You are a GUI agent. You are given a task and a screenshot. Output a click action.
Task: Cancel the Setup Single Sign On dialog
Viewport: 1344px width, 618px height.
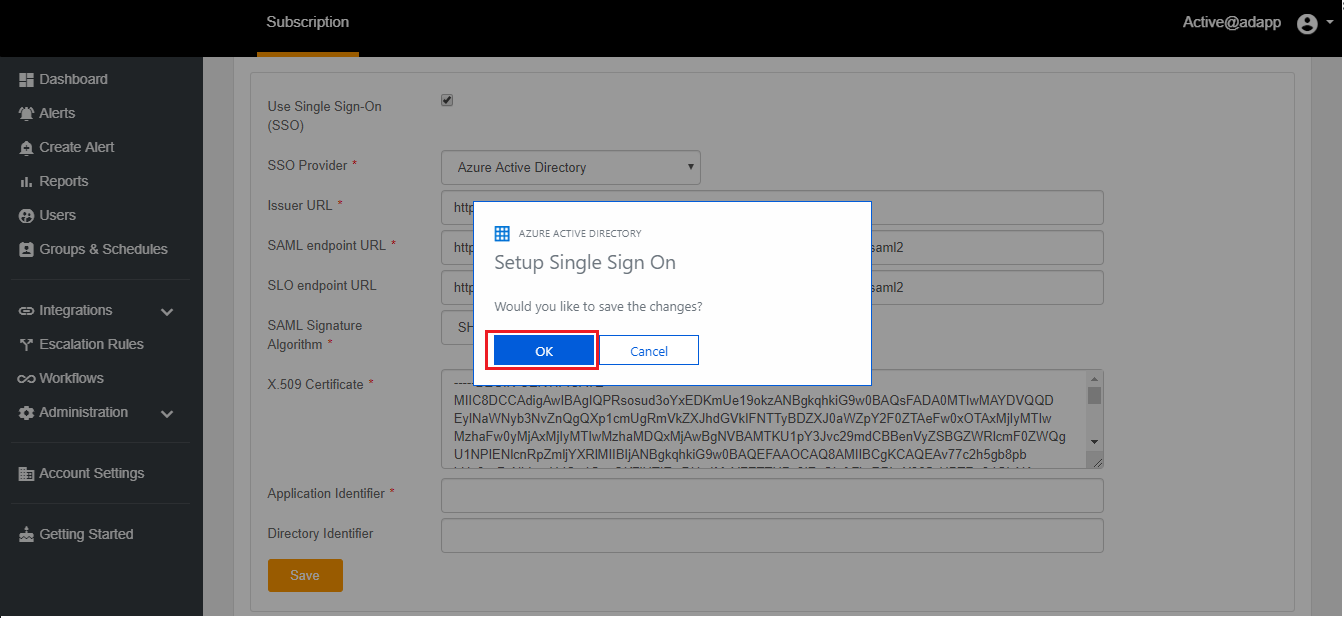click(x=649, y=351)
